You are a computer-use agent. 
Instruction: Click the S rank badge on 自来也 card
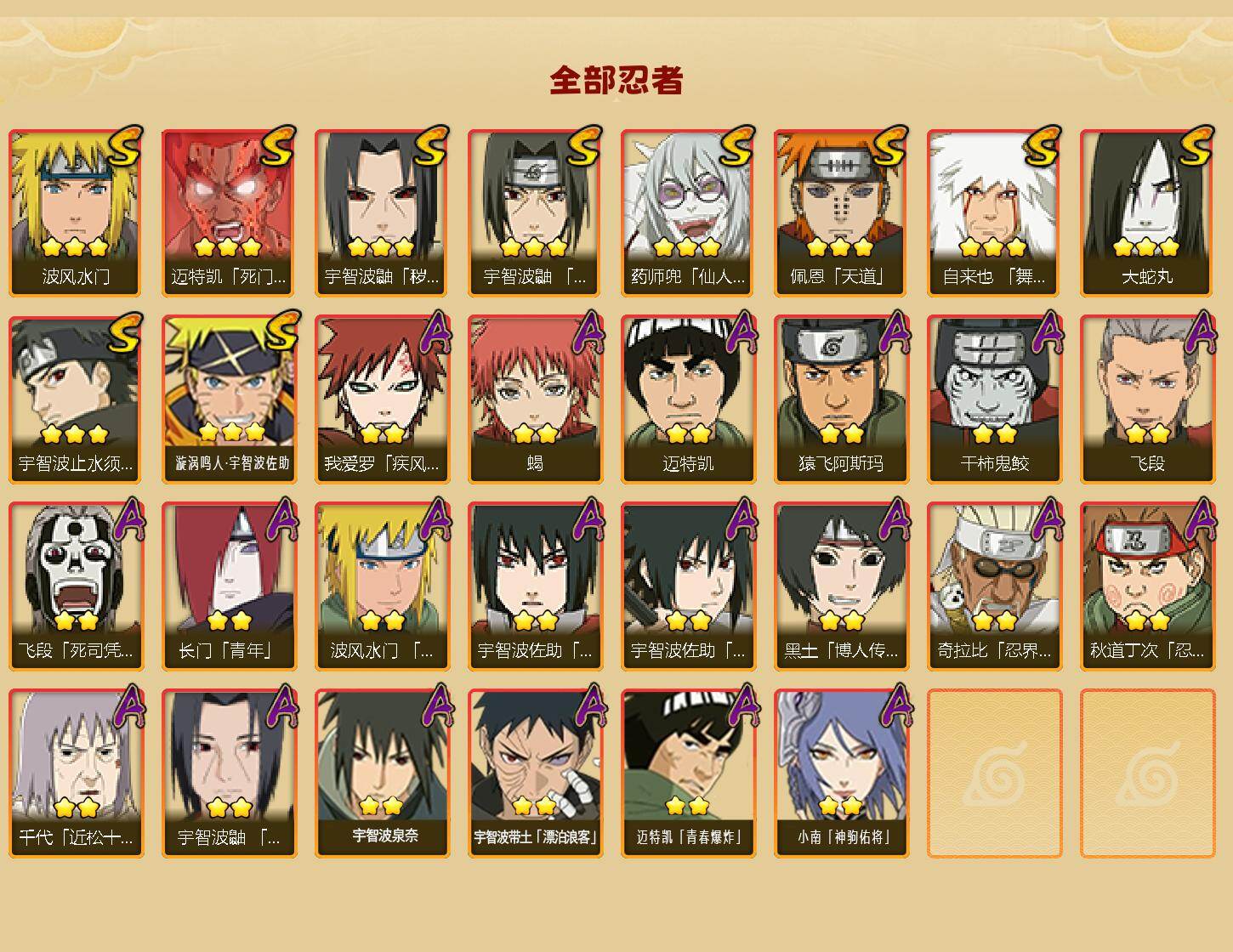(1043, 146)
